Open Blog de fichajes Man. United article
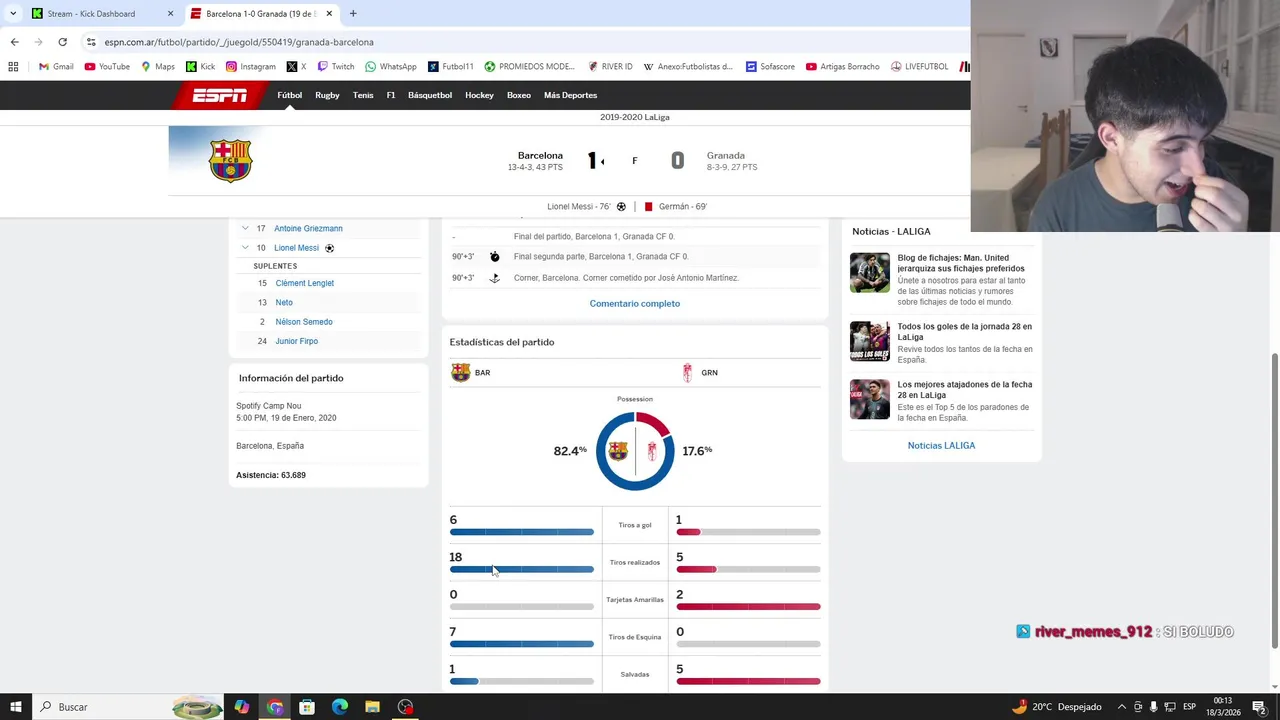This screenshot has height=720, width=1280. tap(961, 263)
